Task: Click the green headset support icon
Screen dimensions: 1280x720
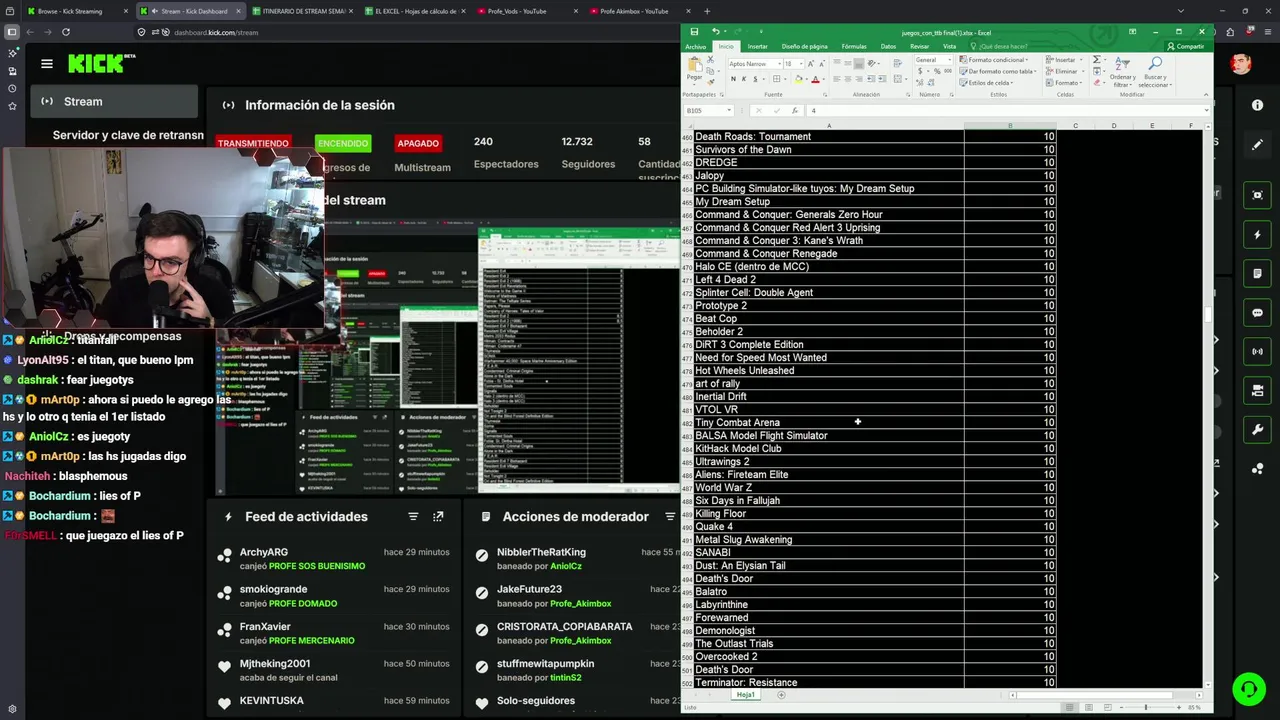Action: pos(1248,688)
